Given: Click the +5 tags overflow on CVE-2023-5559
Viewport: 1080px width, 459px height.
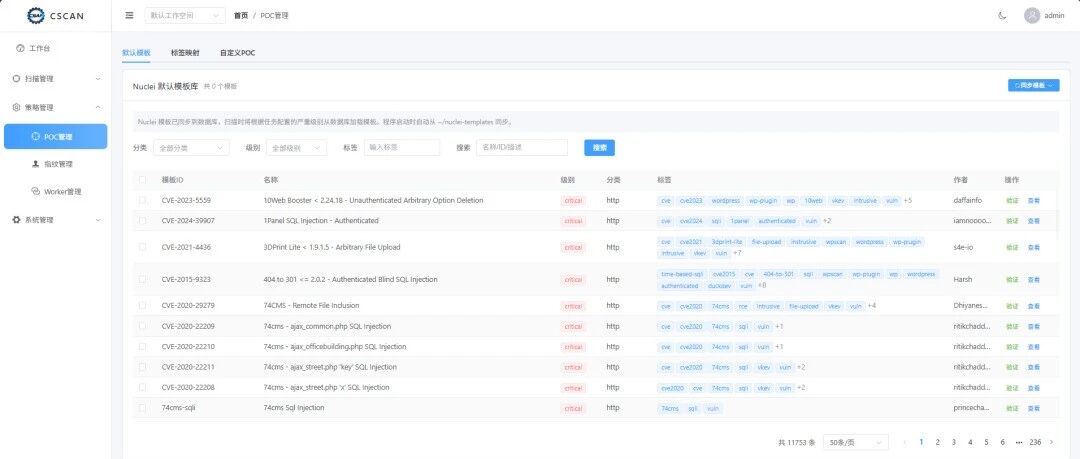Looking at the screenshot, I should pos(908,201).
